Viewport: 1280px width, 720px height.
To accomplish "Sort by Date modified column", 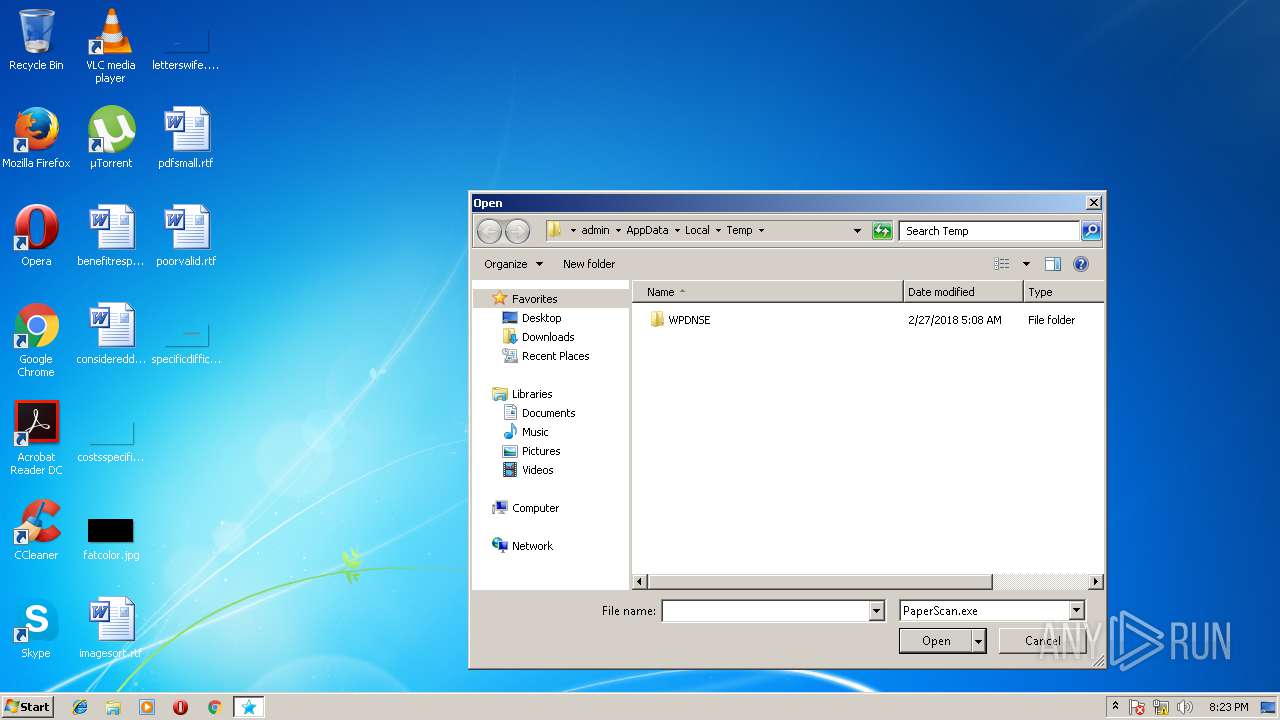I will point(963,292).
